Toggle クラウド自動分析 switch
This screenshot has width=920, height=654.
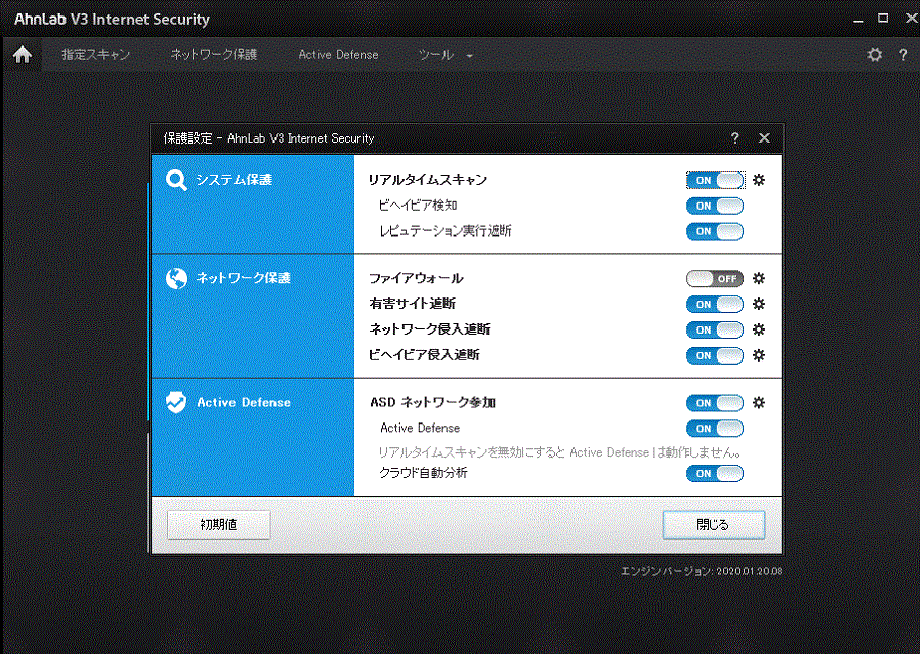[x=715, y=473]
